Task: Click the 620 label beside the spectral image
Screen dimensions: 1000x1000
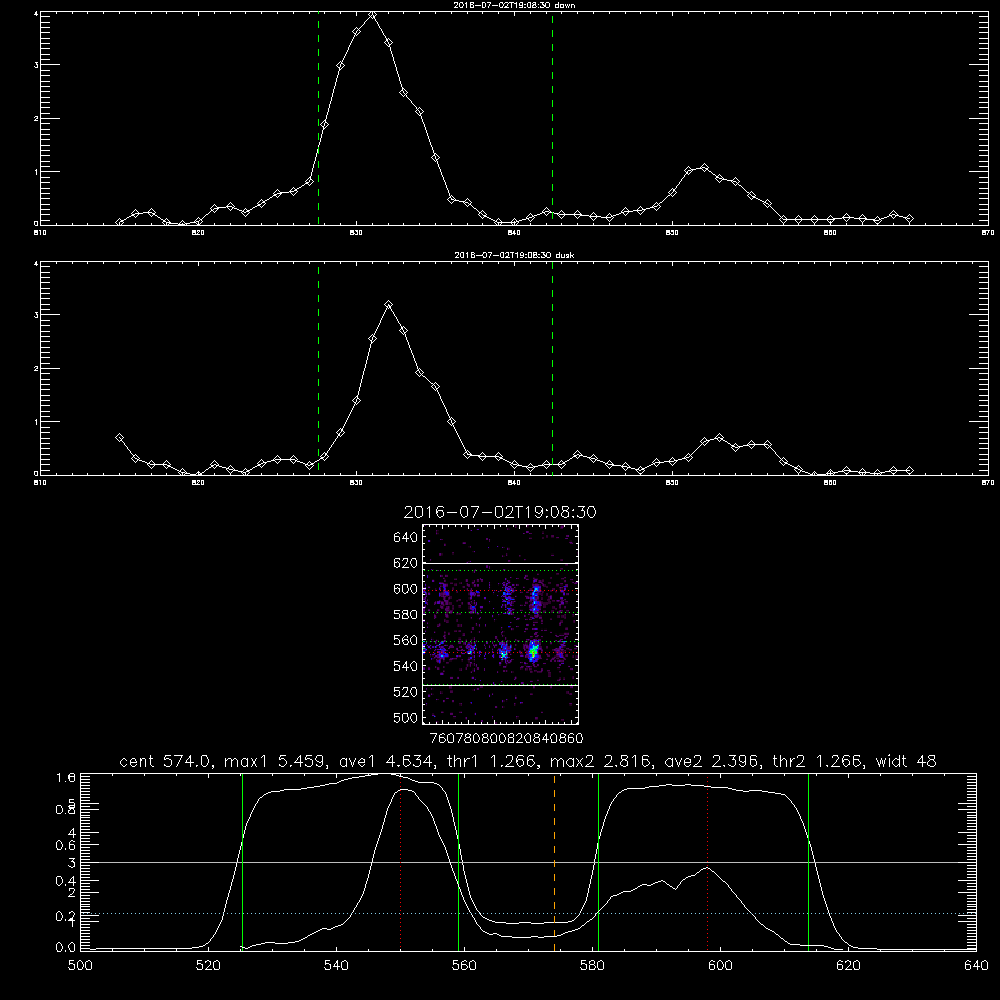Action: [x=406, y=563]
